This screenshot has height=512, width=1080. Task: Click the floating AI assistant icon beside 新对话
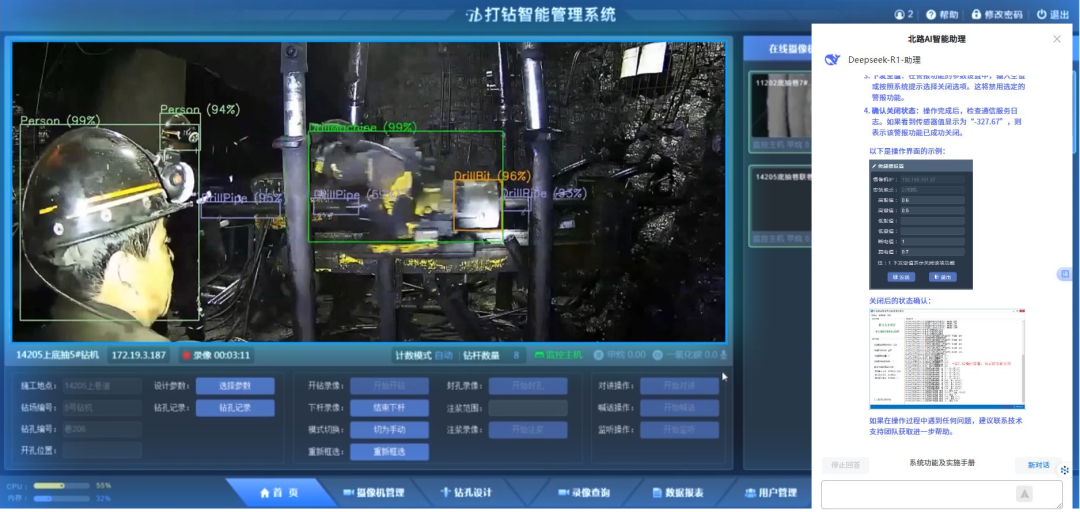click(x=1065, y=469)
